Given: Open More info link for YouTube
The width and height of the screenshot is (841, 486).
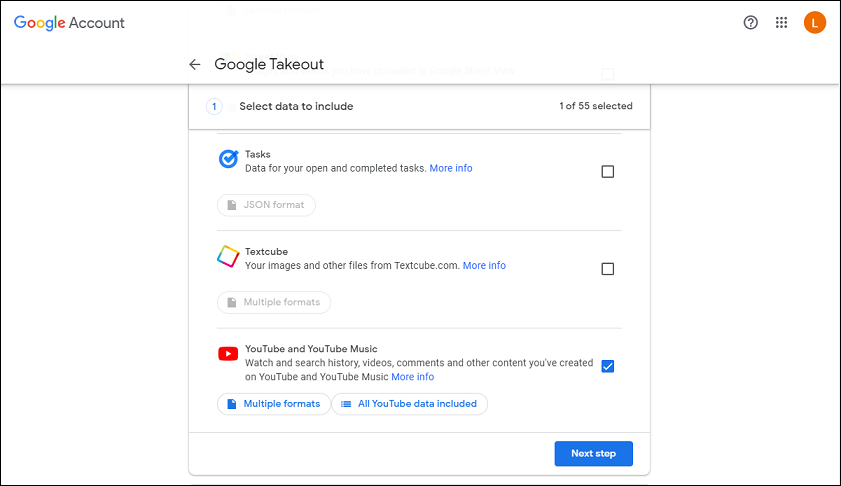Looking at the screenshot, I should [412, 377].
